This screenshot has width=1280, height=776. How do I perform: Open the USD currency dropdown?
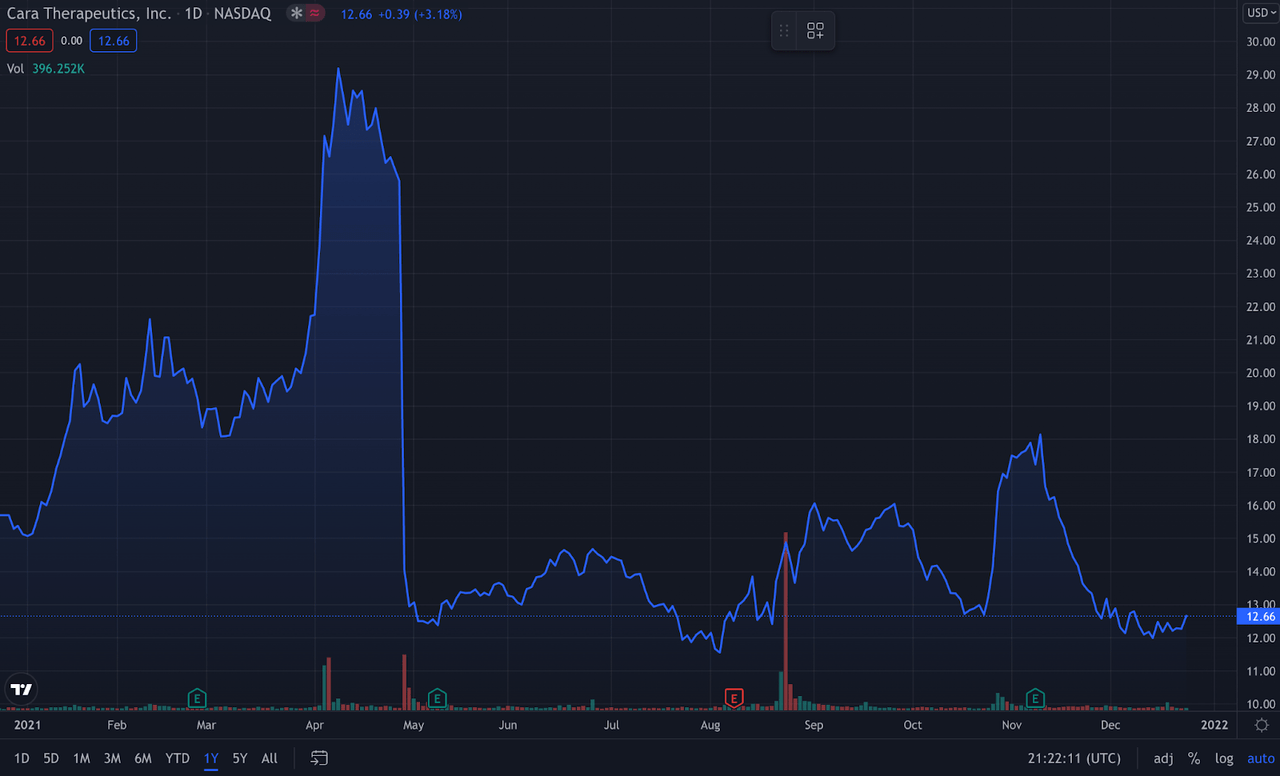[1259, 13]
